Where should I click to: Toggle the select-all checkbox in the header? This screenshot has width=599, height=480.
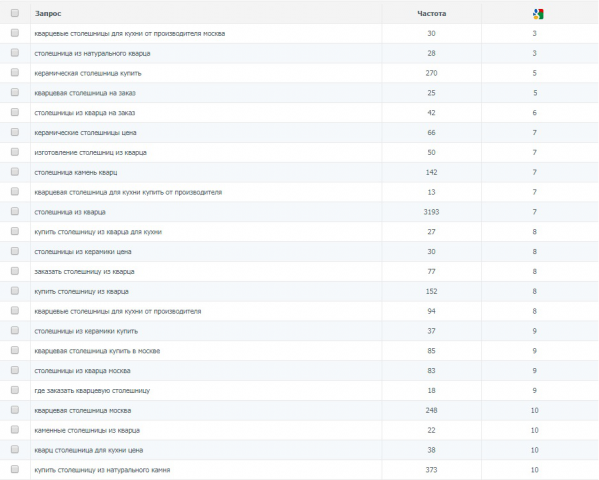[x=15, y=13]
